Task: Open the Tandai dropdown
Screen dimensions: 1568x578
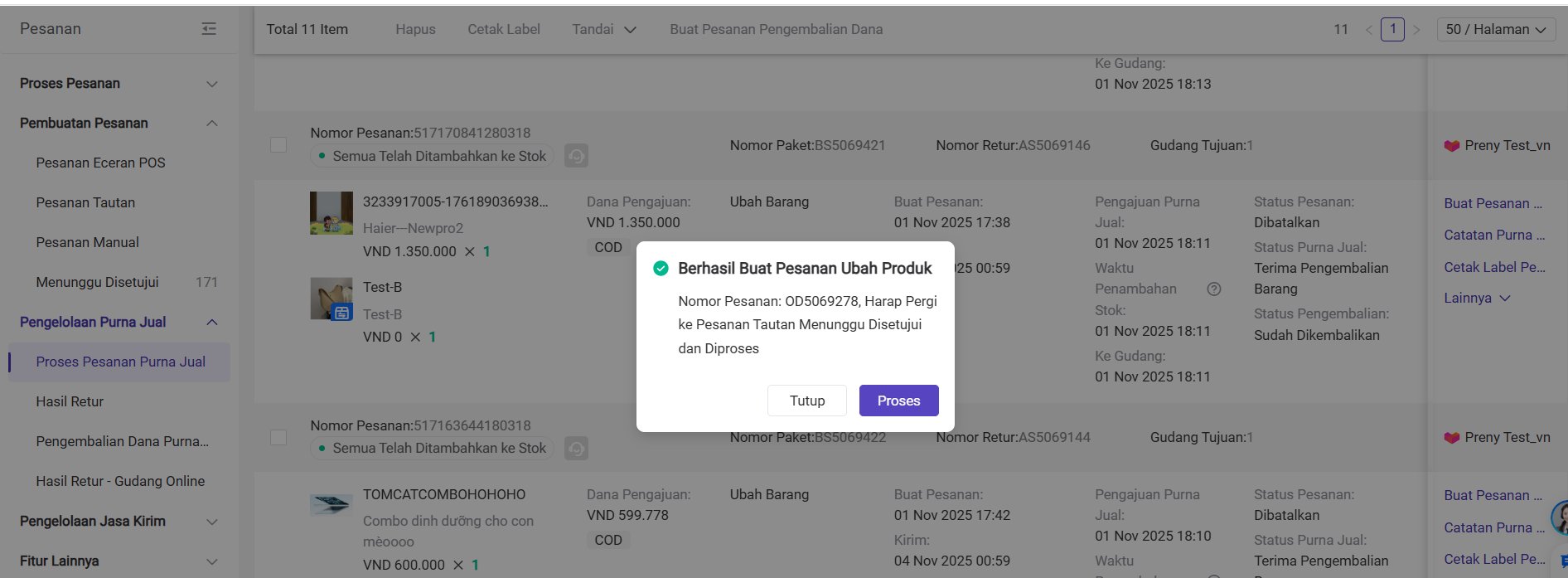Action: [603, 30]
